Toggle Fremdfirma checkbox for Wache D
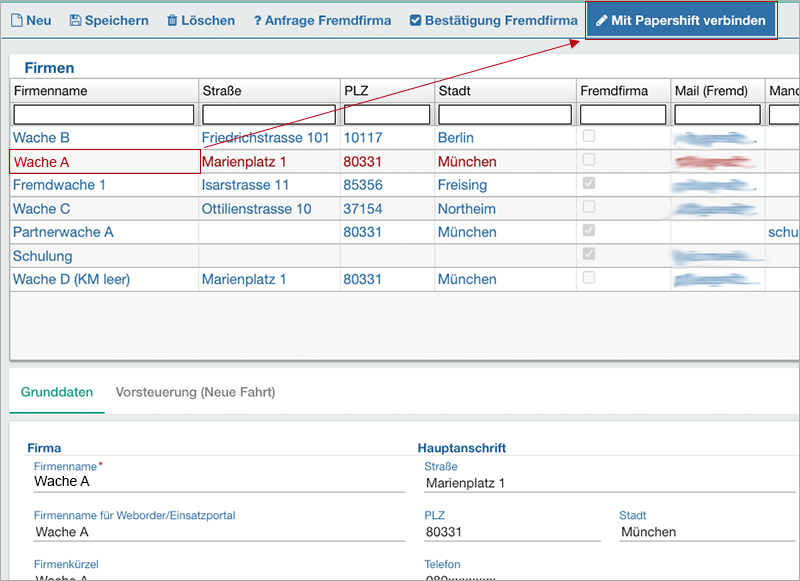This screenshot has height=581, width=800. coord(589,277)
